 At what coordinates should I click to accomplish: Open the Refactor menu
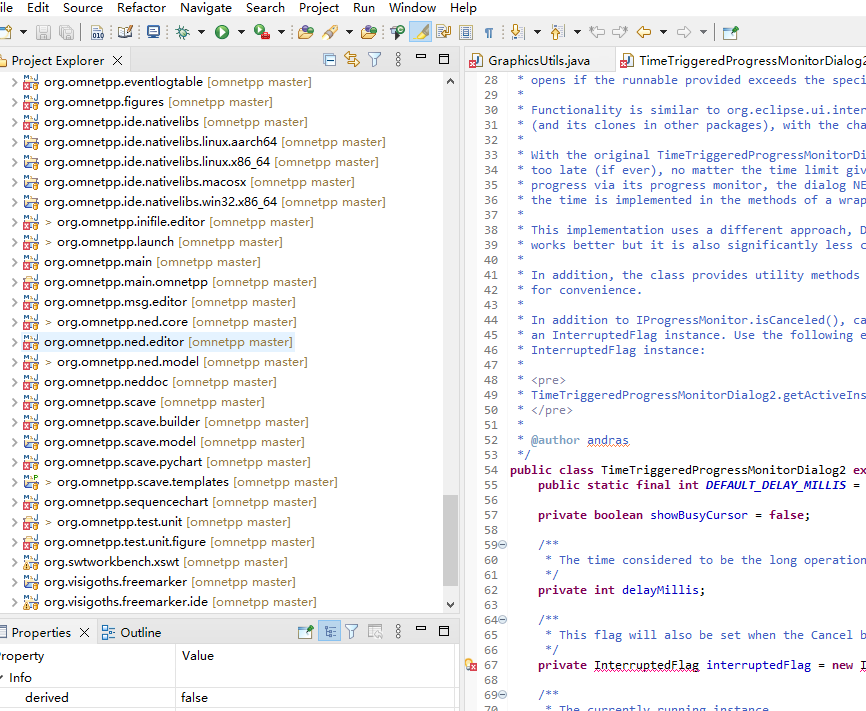point(141,8)
